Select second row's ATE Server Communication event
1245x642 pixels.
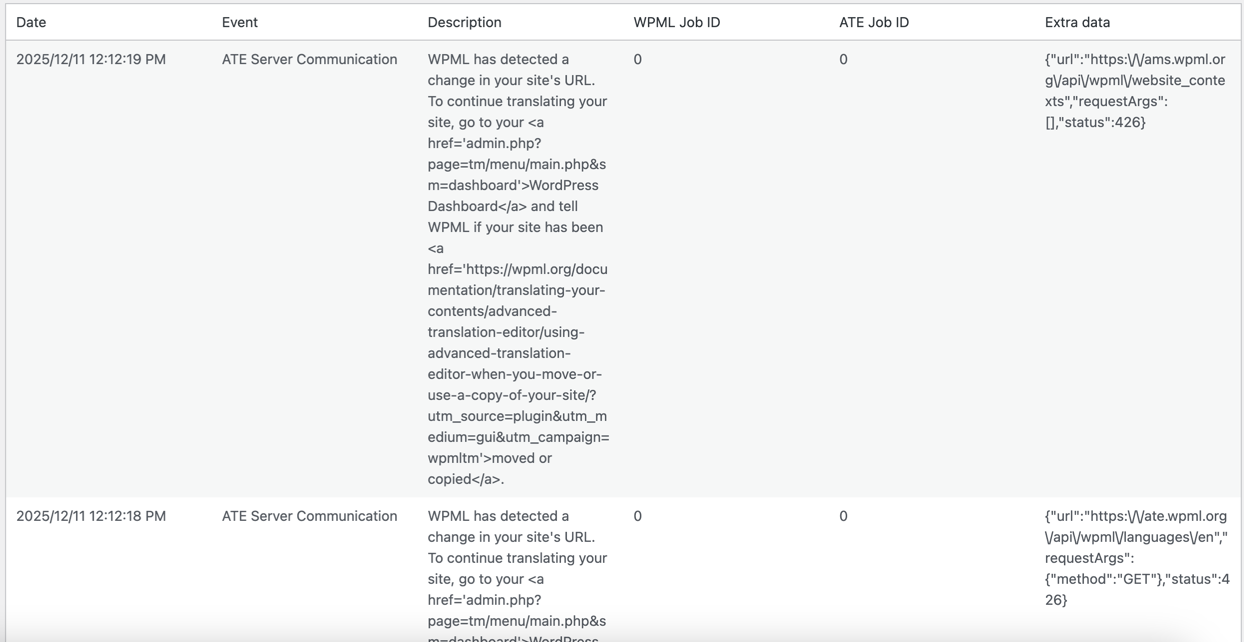(x=309, y=516)
